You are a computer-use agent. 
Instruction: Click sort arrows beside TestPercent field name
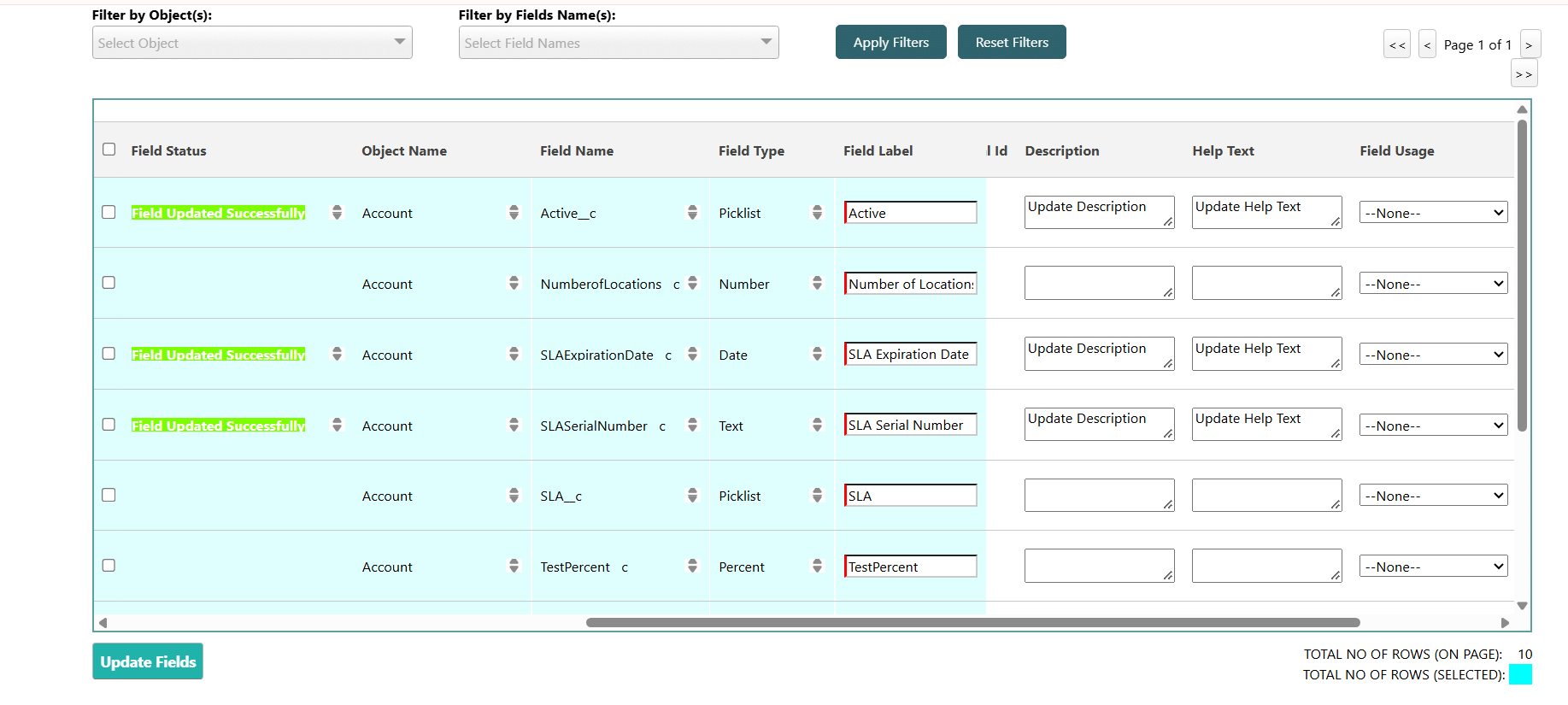(x=692, y=566)
